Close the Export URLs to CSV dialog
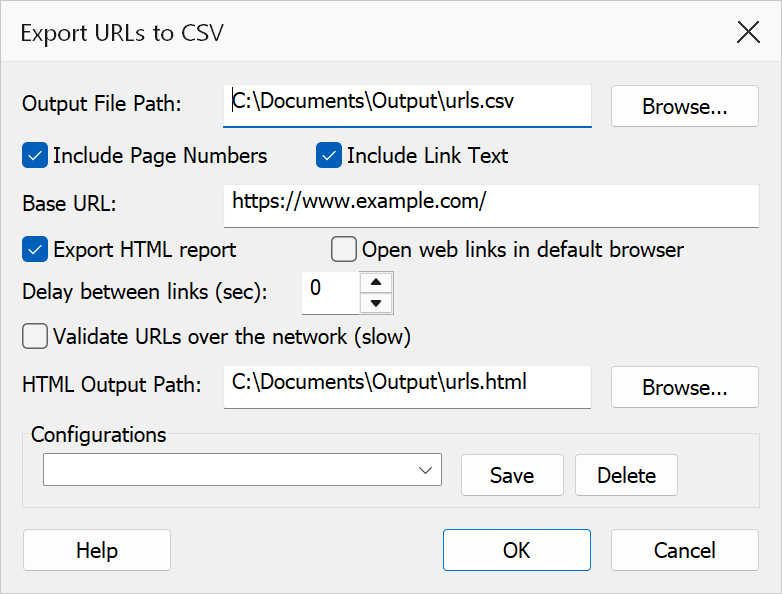Viewport: 782px width, 594px height. [x=748, y=32]
